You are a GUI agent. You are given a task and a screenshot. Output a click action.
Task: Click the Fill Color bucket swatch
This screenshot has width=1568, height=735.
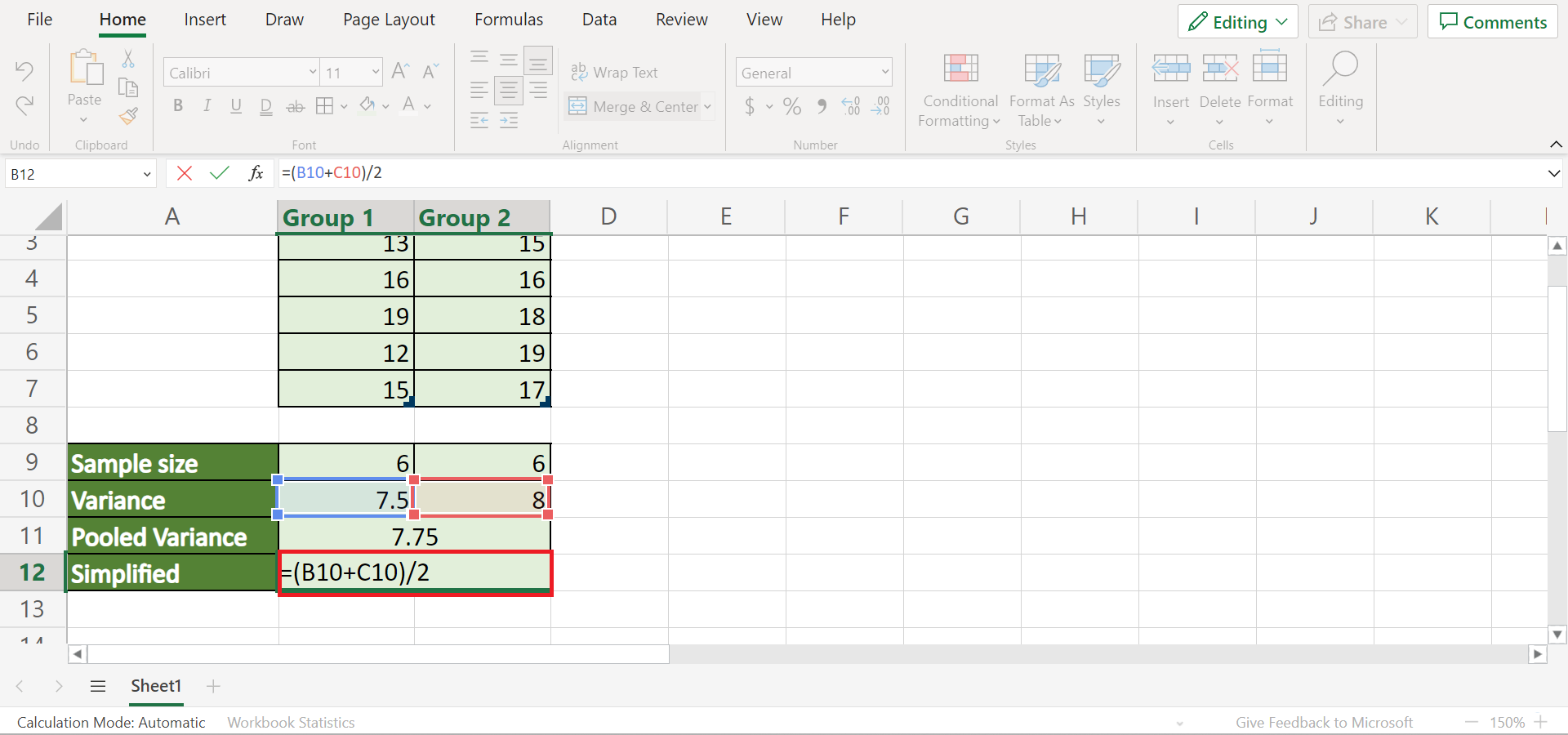(x=367, y=105)
